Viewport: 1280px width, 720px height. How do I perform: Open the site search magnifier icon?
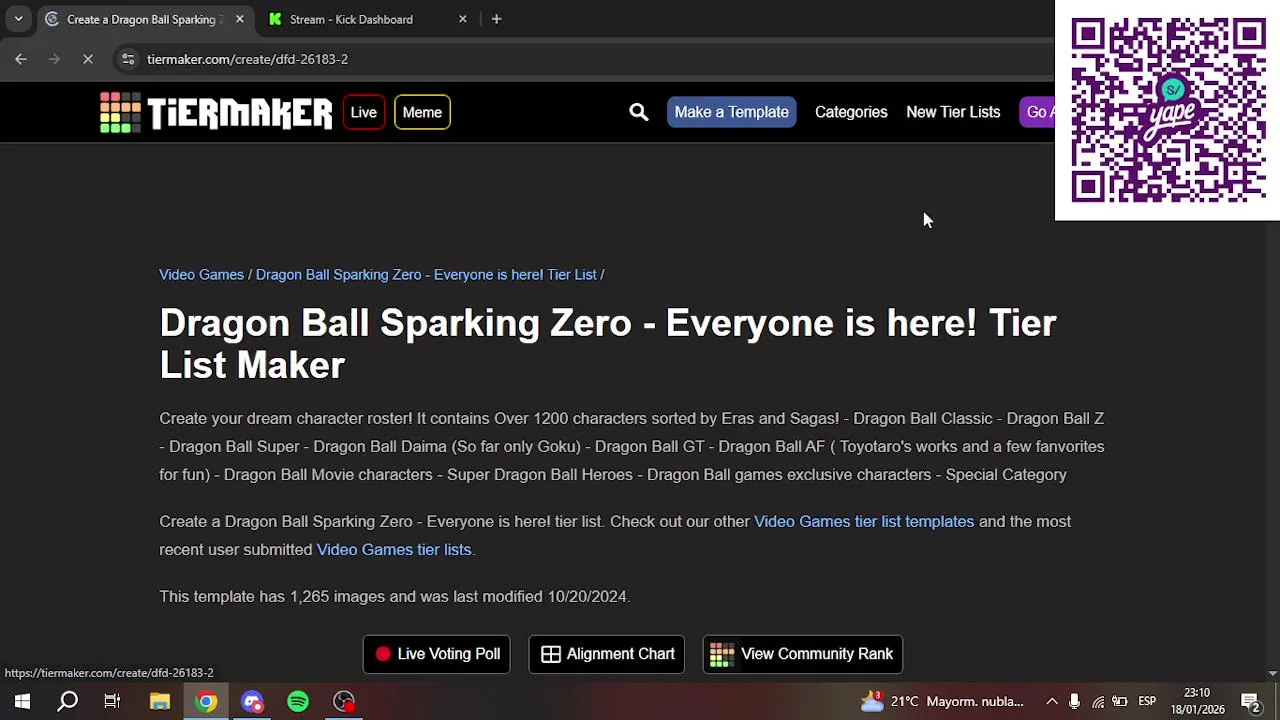[638, 112]
